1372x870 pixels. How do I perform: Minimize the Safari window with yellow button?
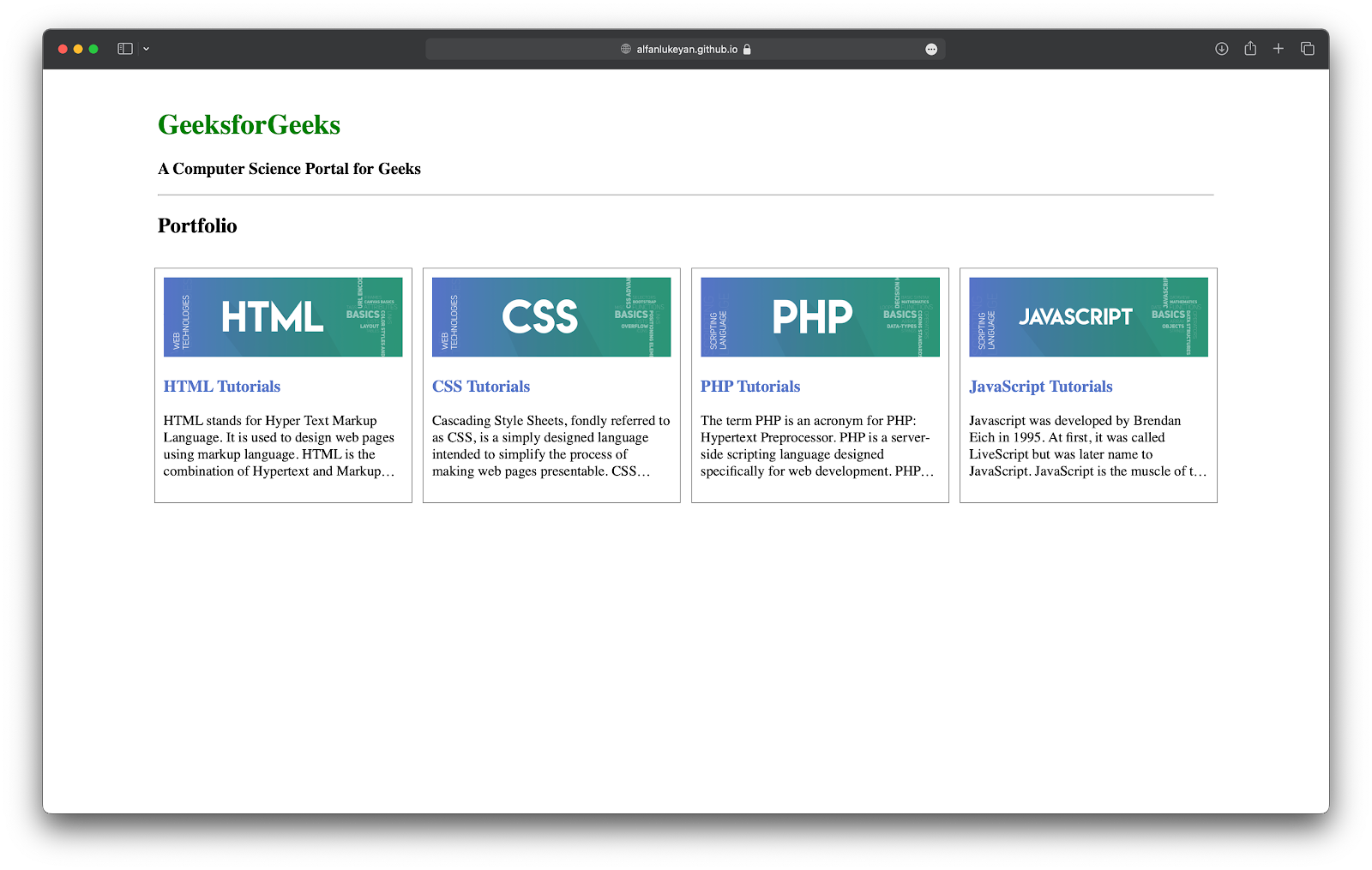[78, 49]
